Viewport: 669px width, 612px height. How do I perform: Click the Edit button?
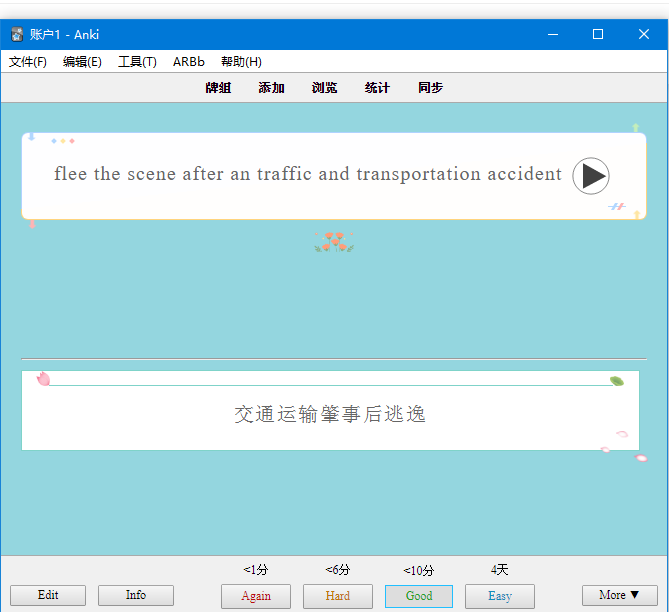click(x=48, y=595)
